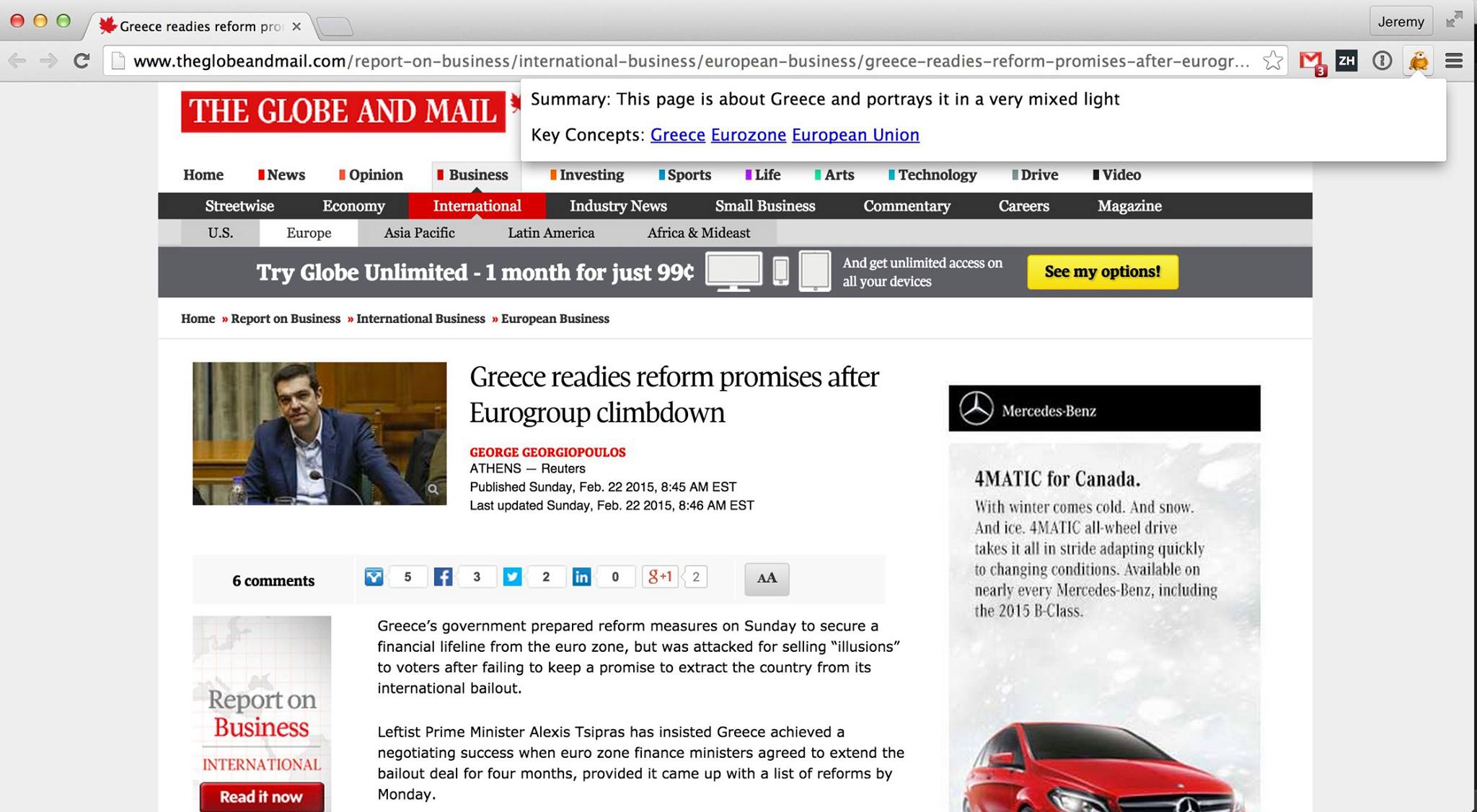Select the Investing navigation tab
Screen dimensions: 1477x812
pos(591,175)
